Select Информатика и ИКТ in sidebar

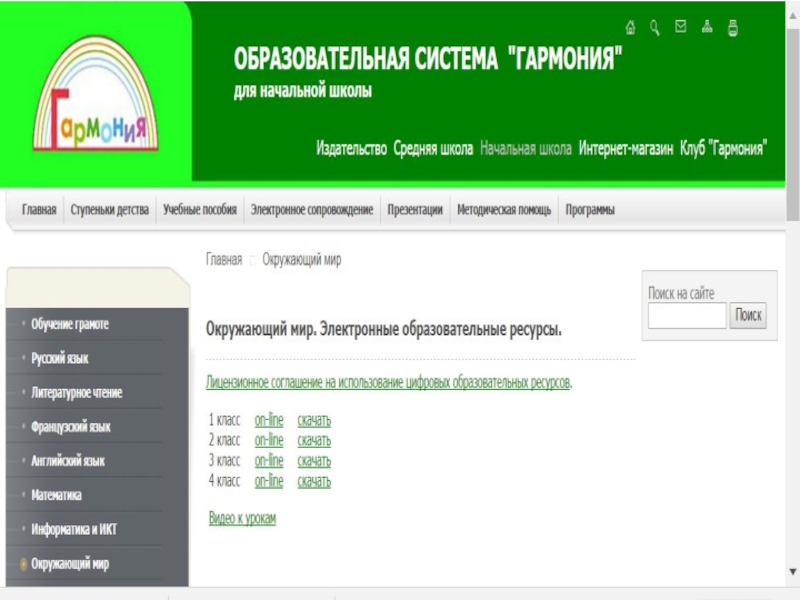coord(74,529)
